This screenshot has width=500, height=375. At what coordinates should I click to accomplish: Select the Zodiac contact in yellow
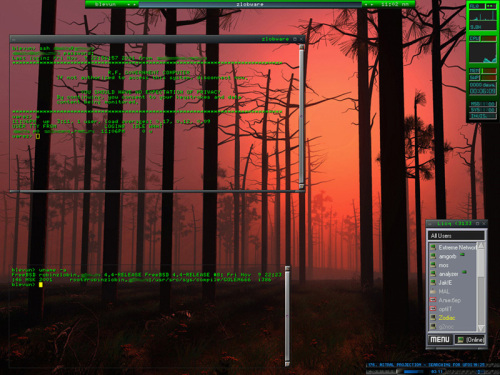tap(446, 318)
